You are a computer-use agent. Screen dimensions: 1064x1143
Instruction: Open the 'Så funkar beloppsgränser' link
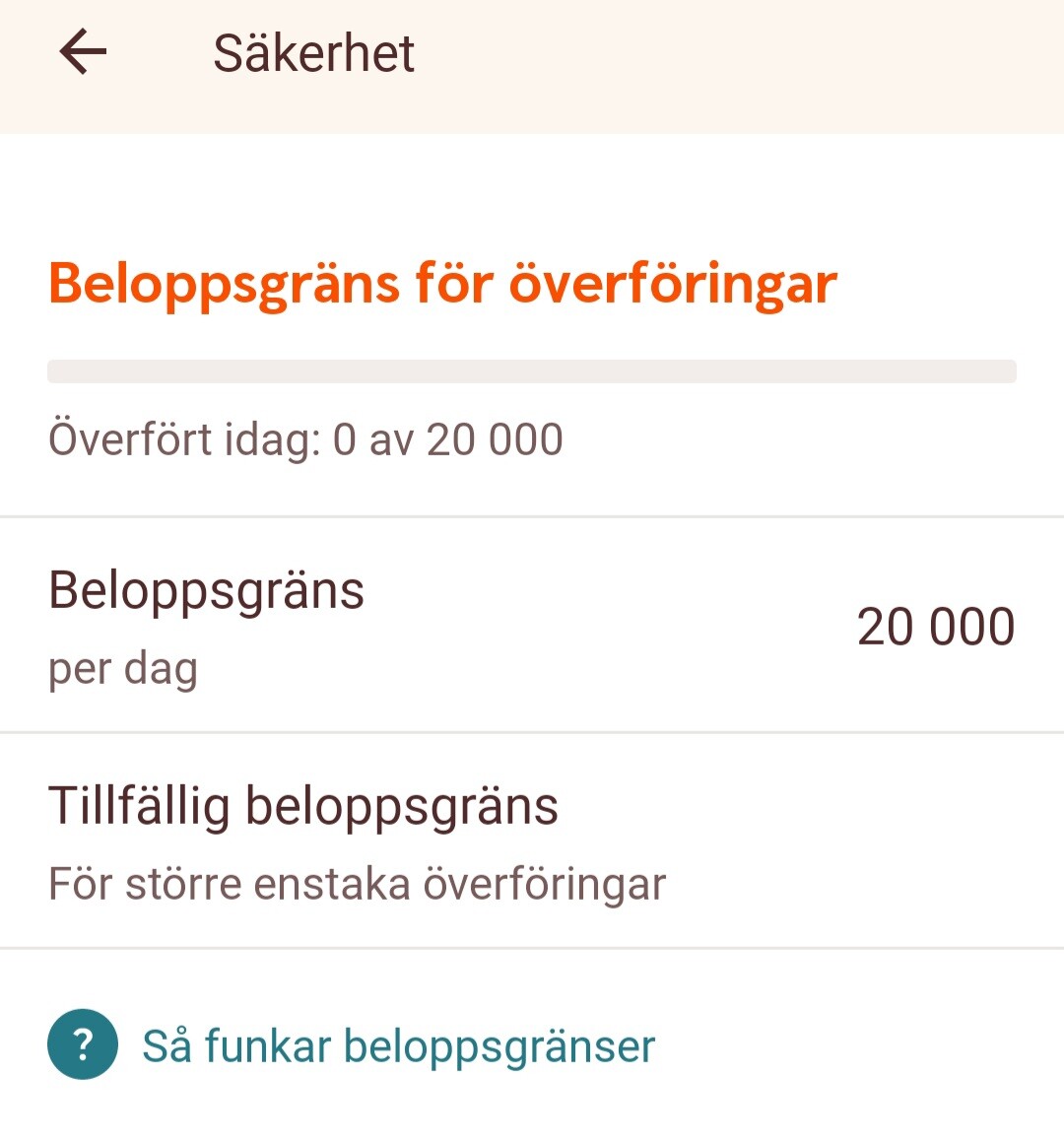tap(398, 1045)
